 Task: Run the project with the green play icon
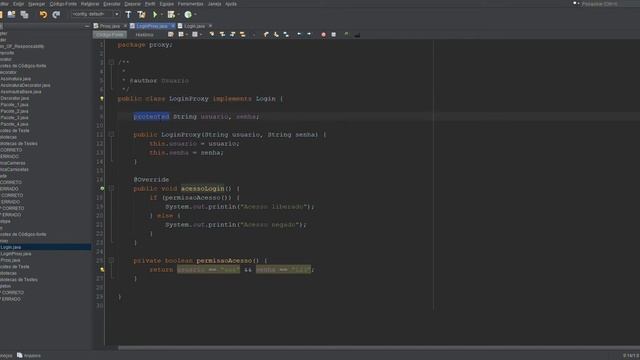155,15
